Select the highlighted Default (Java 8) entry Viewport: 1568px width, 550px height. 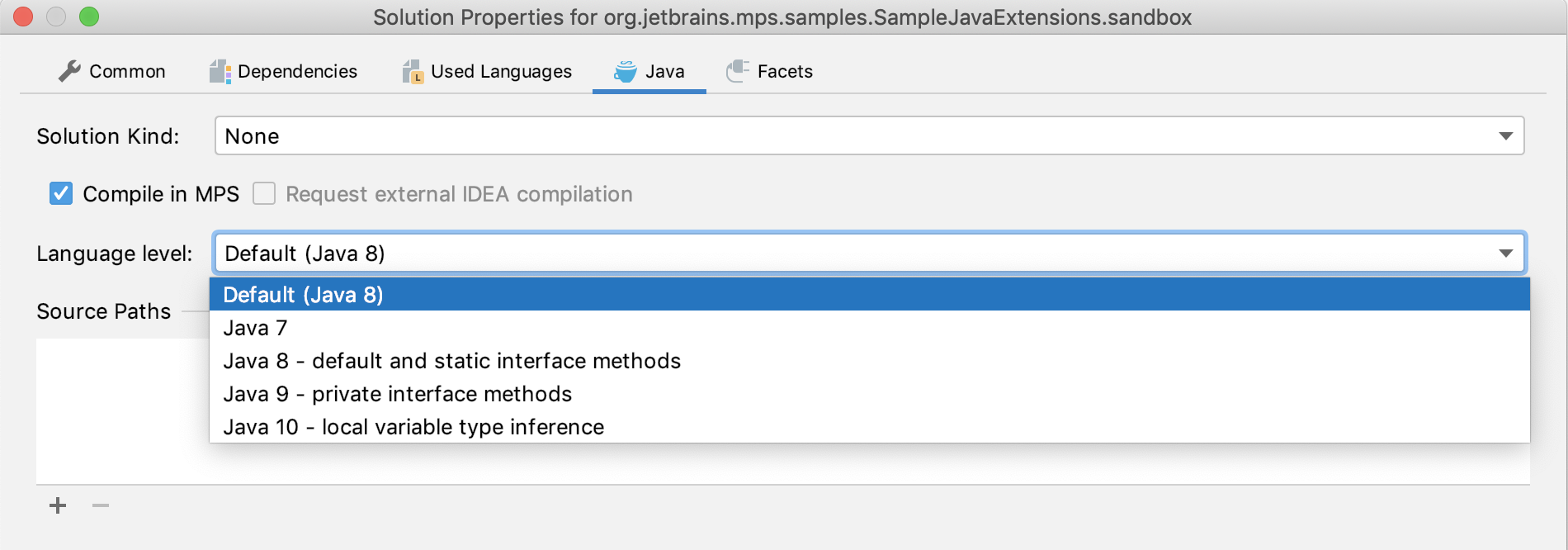click(x=304, y=295)
